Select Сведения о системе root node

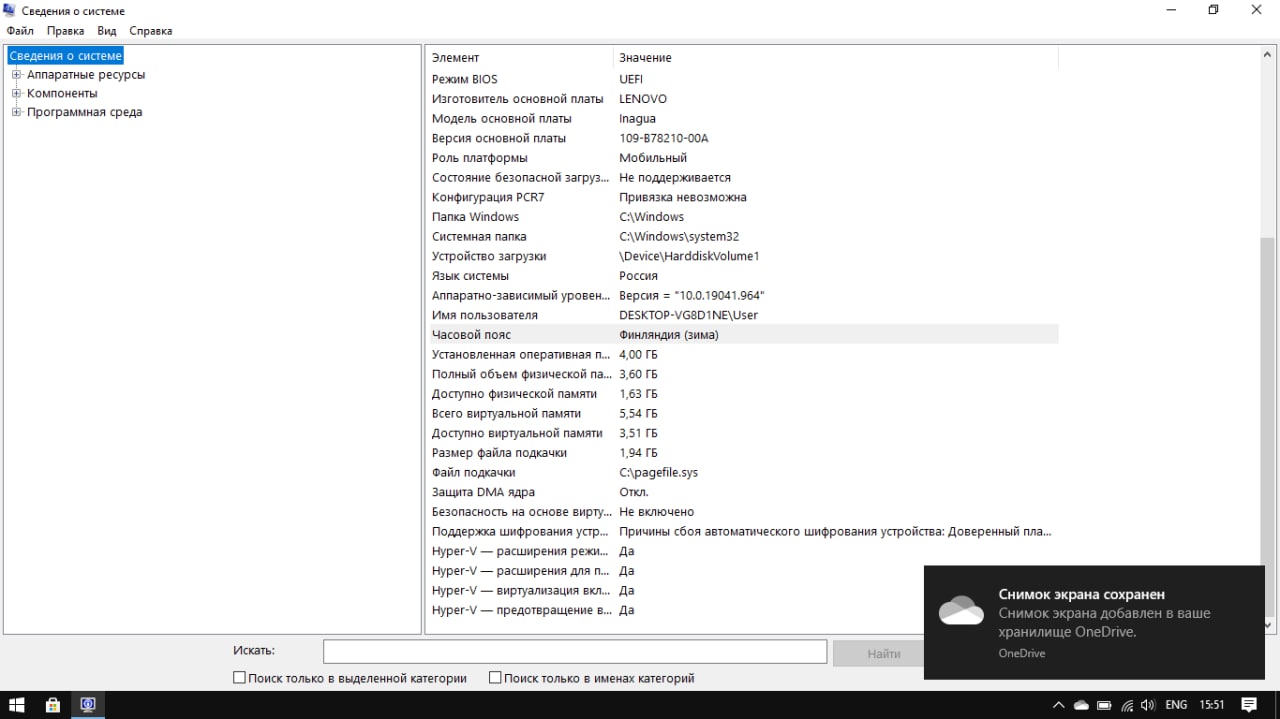(65, 56)
